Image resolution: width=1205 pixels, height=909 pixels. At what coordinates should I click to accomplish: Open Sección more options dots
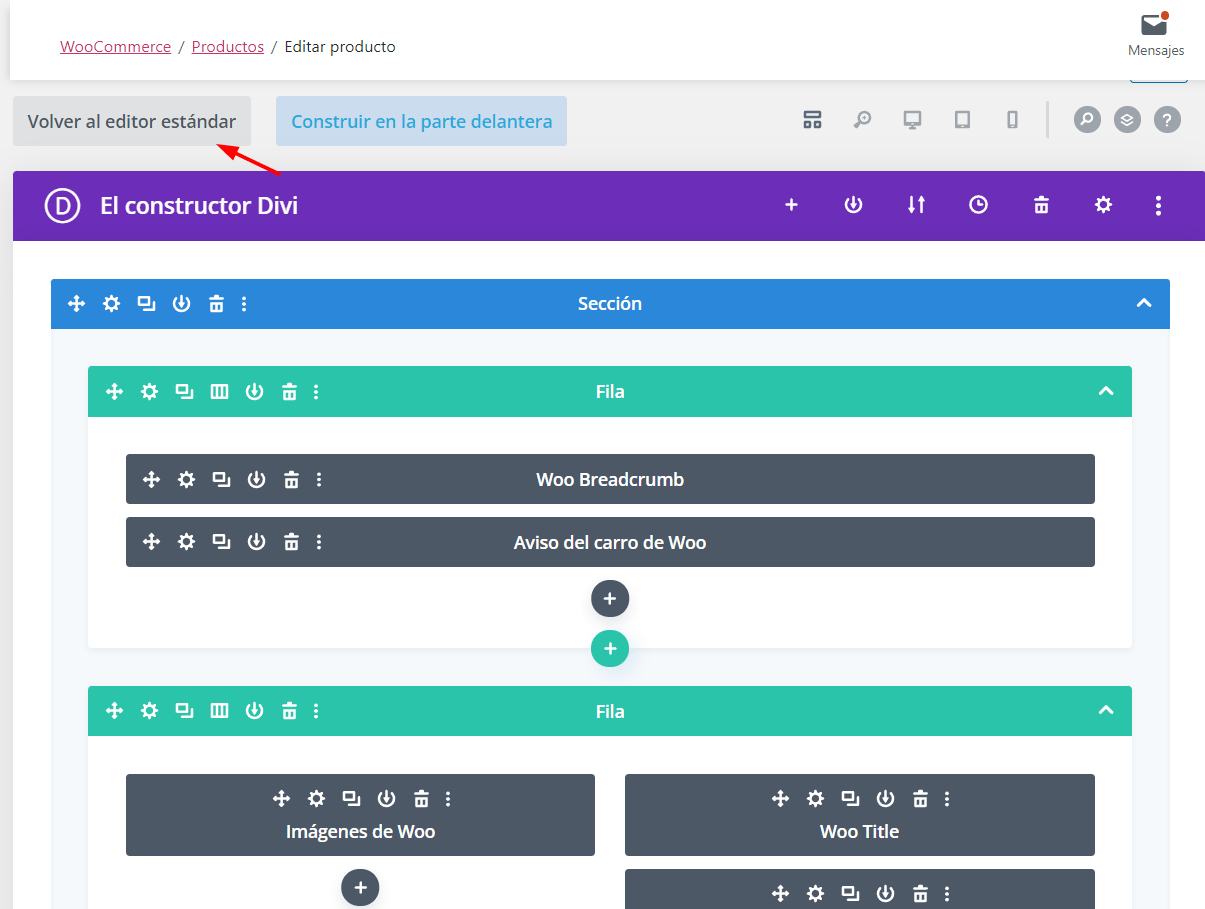tap(244, 304)
